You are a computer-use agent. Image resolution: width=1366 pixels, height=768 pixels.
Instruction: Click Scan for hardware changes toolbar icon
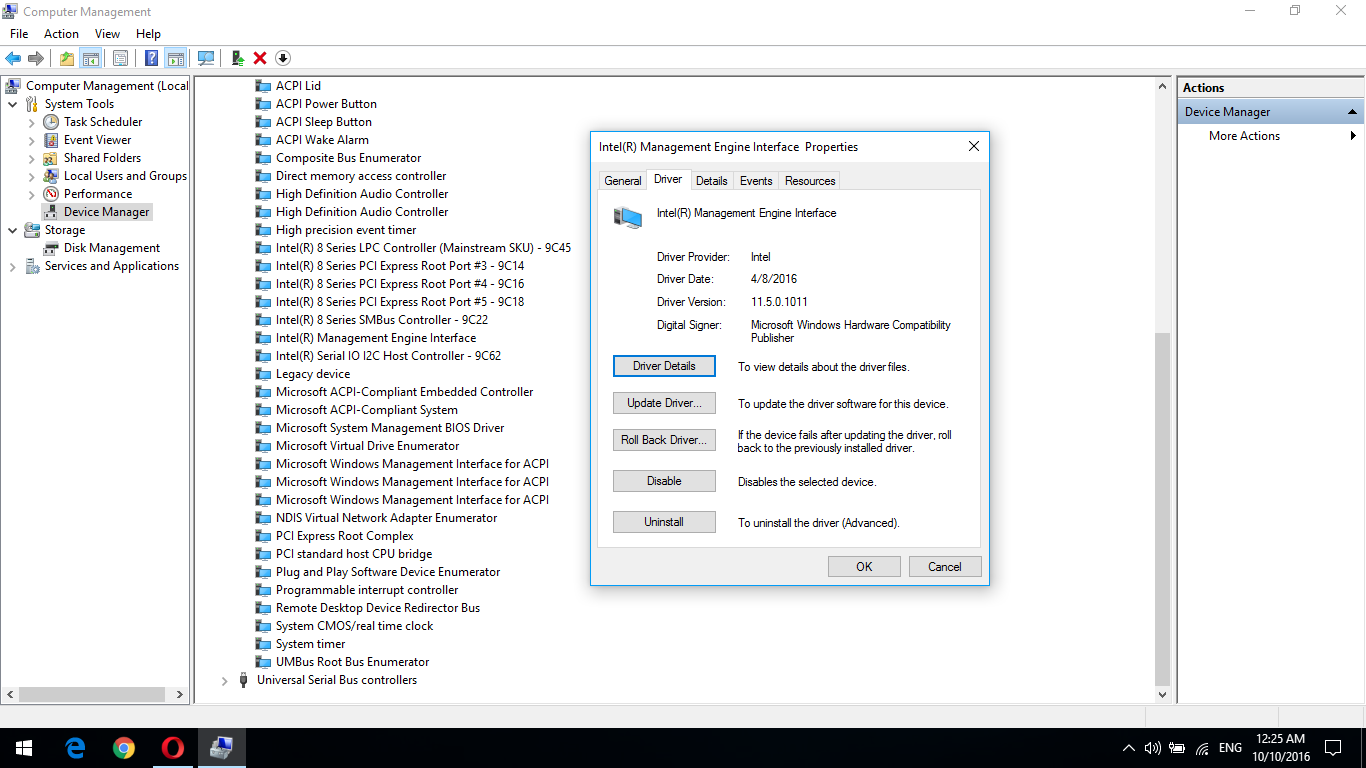coord(207,58)
